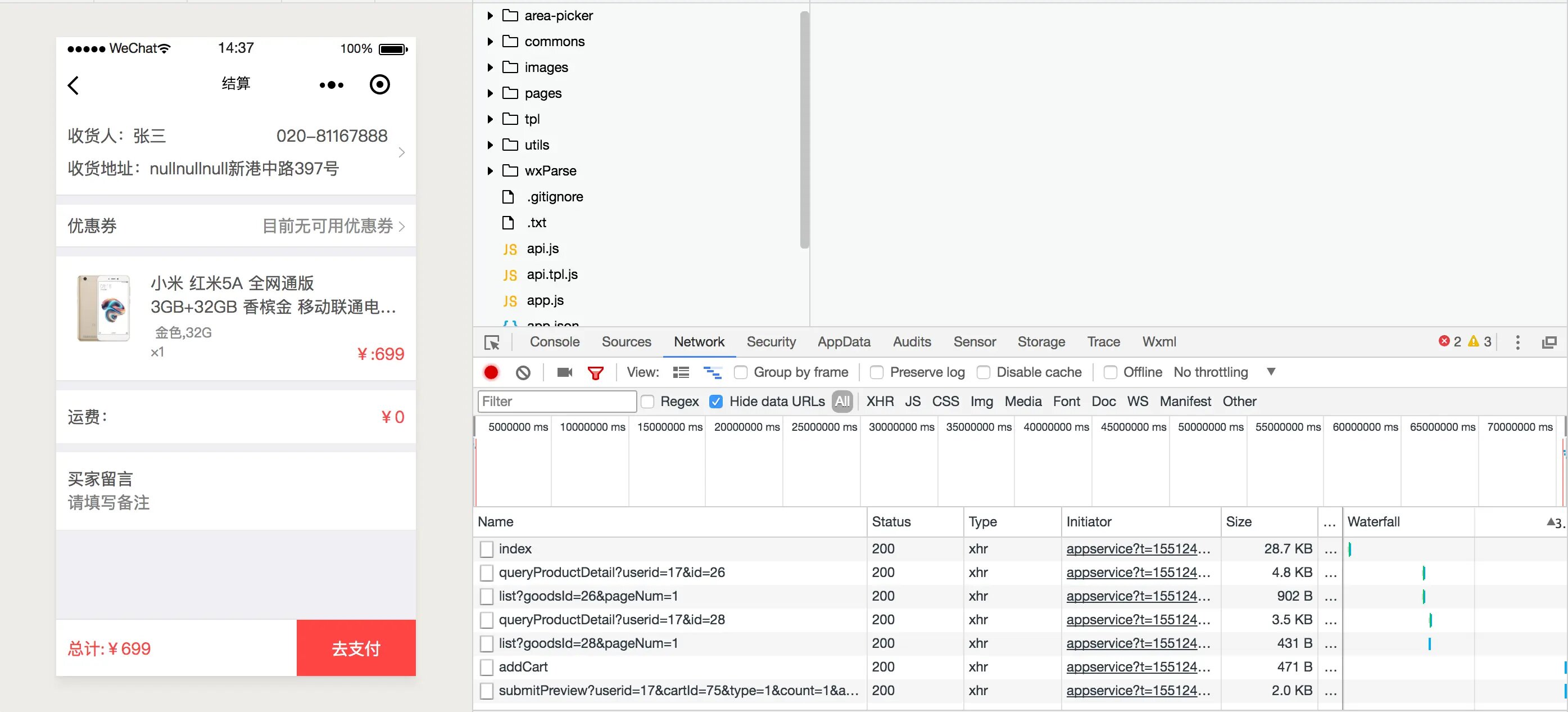The width and height of the screenshot is (1568, 712).
Task: Switch to the Audits tab
Action: point(912,342)
